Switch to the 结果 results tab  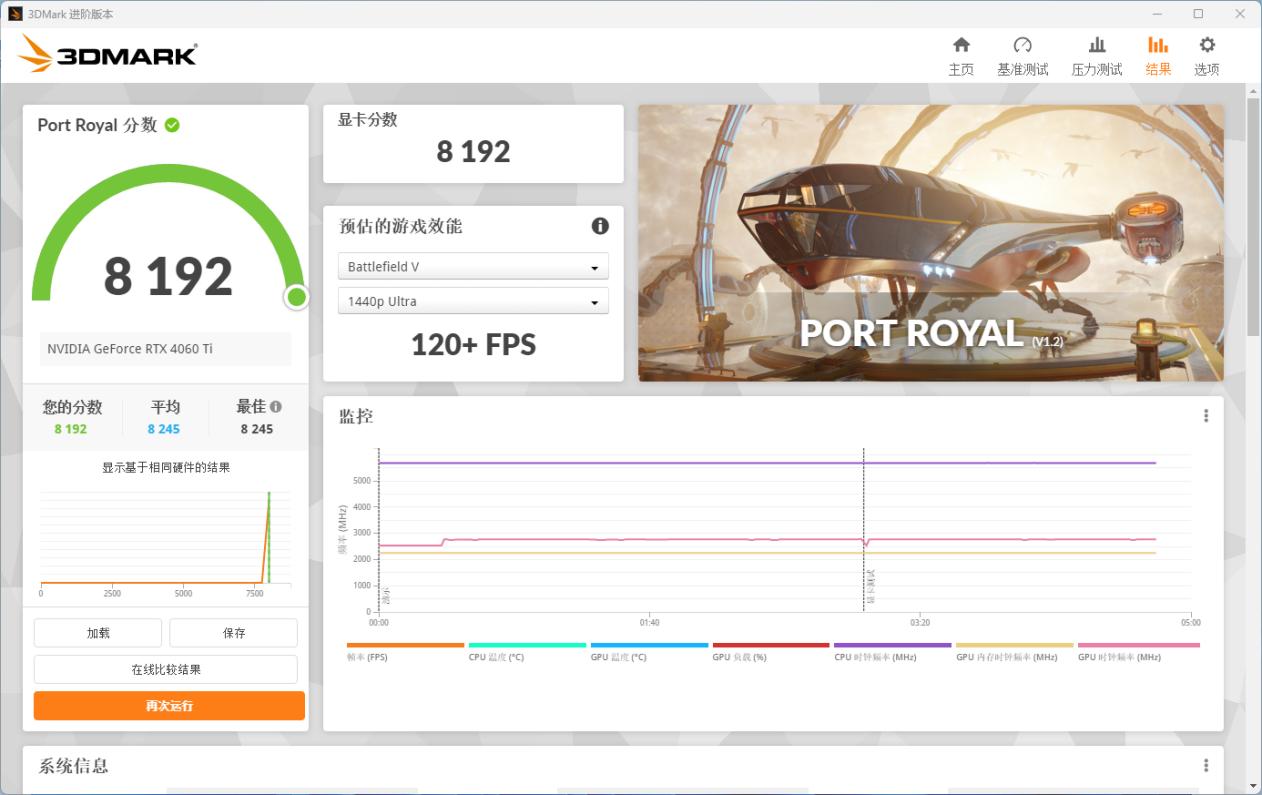[x=1157, y=55]
